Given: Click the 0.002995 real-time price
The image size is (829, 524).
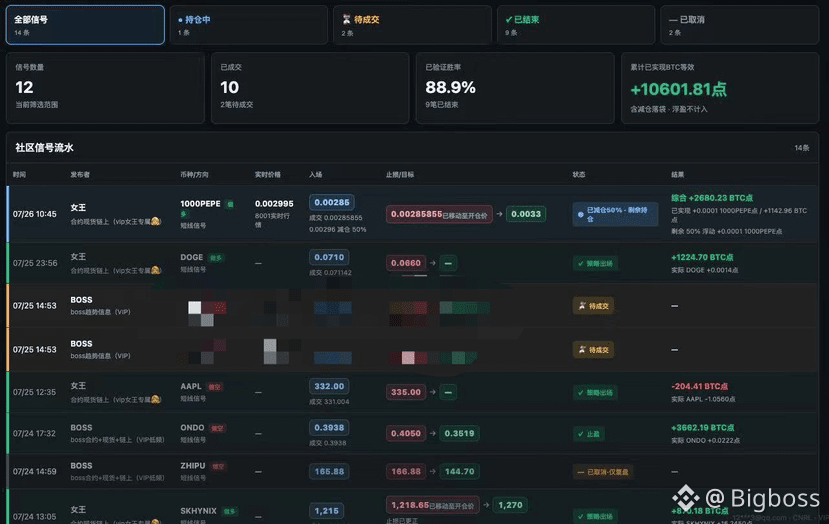Looking at the screenshot, I should (274, 204).
